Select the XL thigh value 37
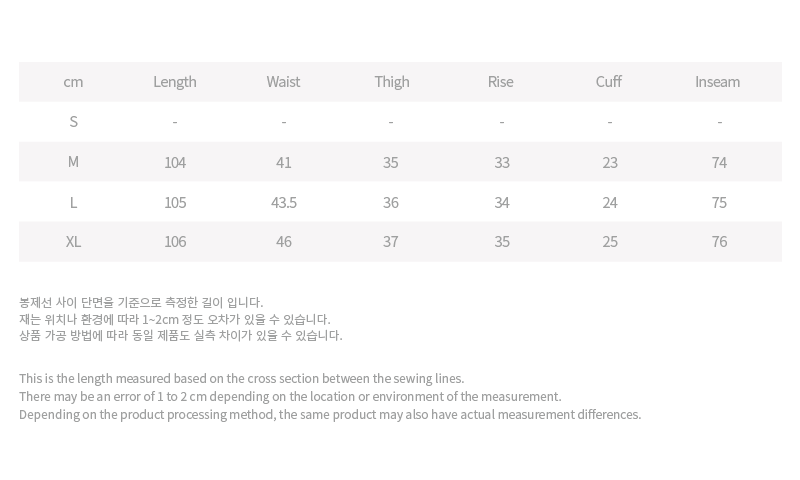This screenshot has height=480, width=800. pyautogui.click(x=391, y=242)
